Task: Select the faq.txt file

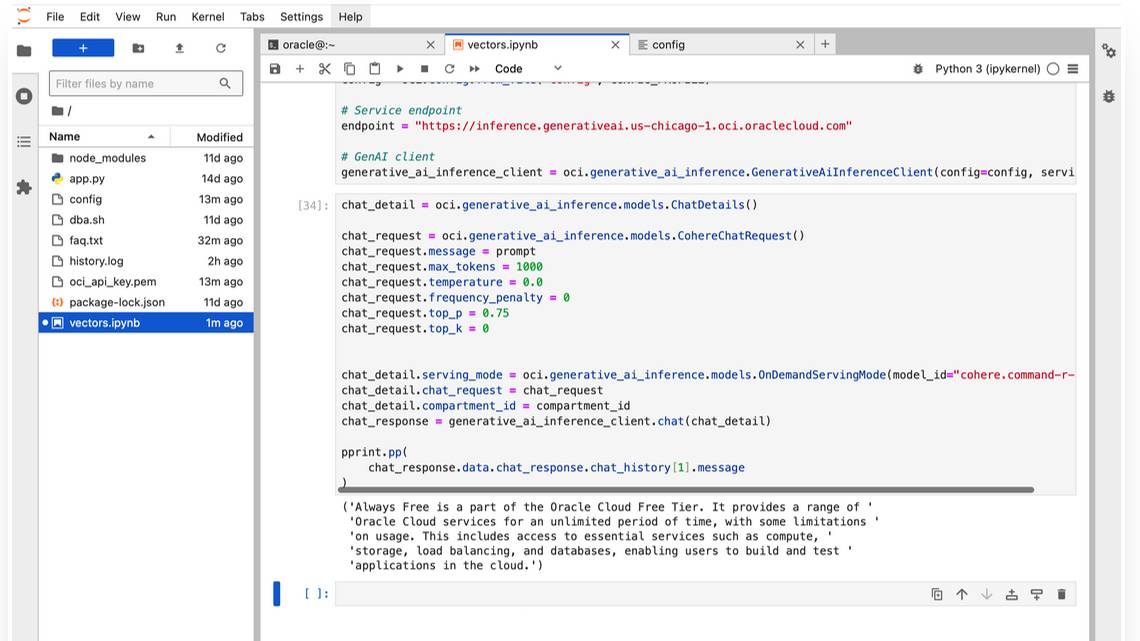Action: click(146, 240)
